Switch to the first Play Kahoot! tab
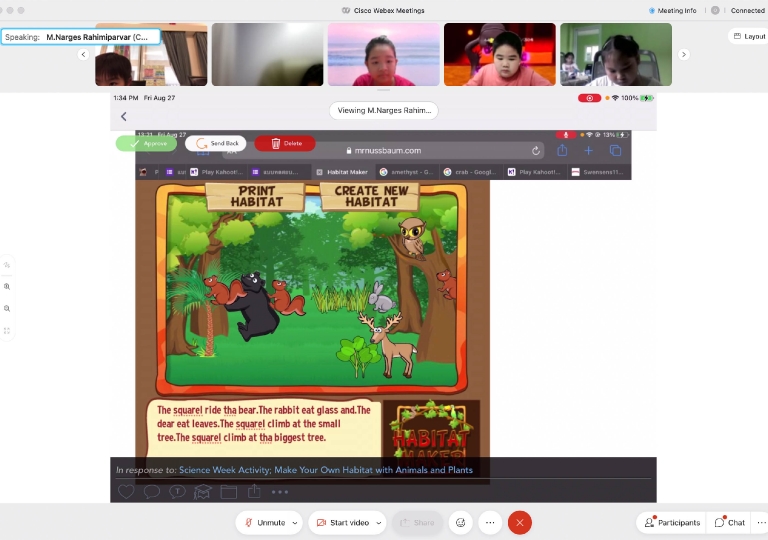768x540 pixels. pyautogui.click(x=217, y=172)
